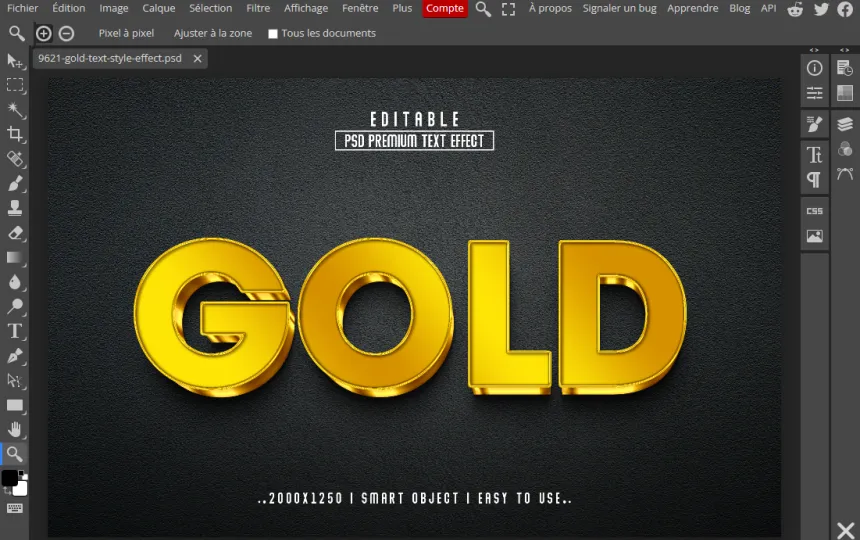The height and width of the screenshot is (540, 860).
Task: Open the Calque menu
Action: [159, 8]
